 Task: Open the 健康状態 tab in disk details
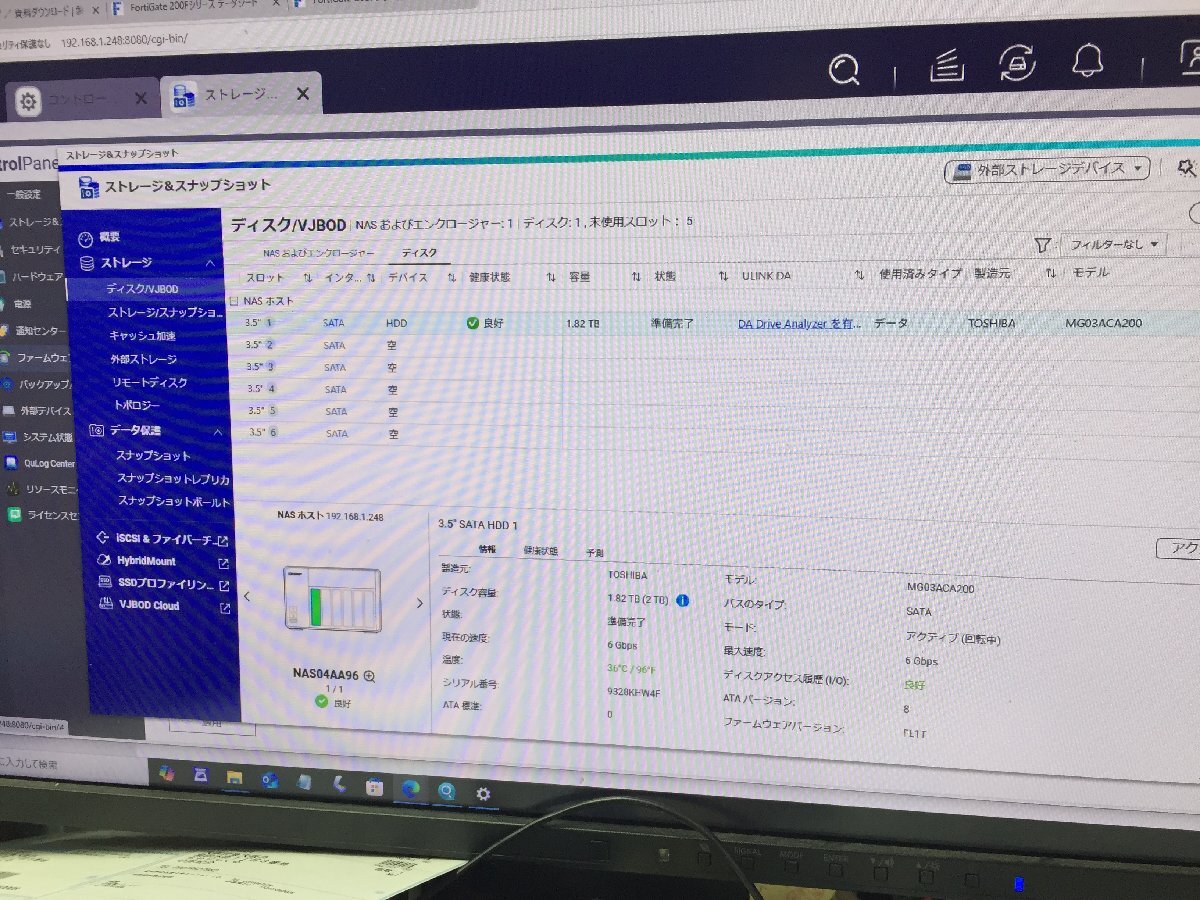[x=540, y=551]
